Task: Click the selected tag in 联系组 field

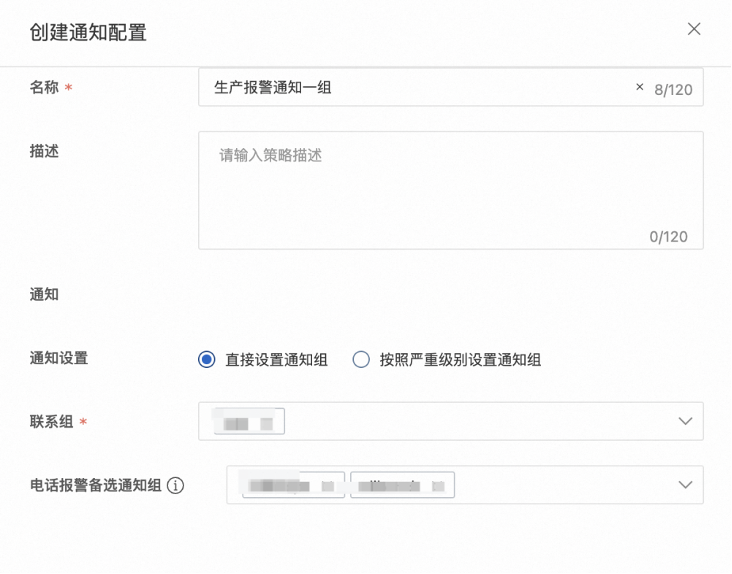Action: click(249, 422)
